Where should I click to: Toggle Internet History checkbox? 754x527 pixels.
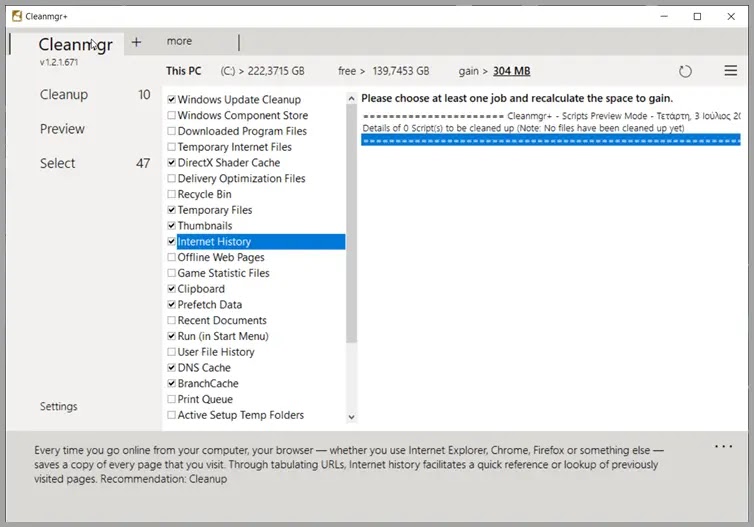pyautogui.click(x=171, y=241)
